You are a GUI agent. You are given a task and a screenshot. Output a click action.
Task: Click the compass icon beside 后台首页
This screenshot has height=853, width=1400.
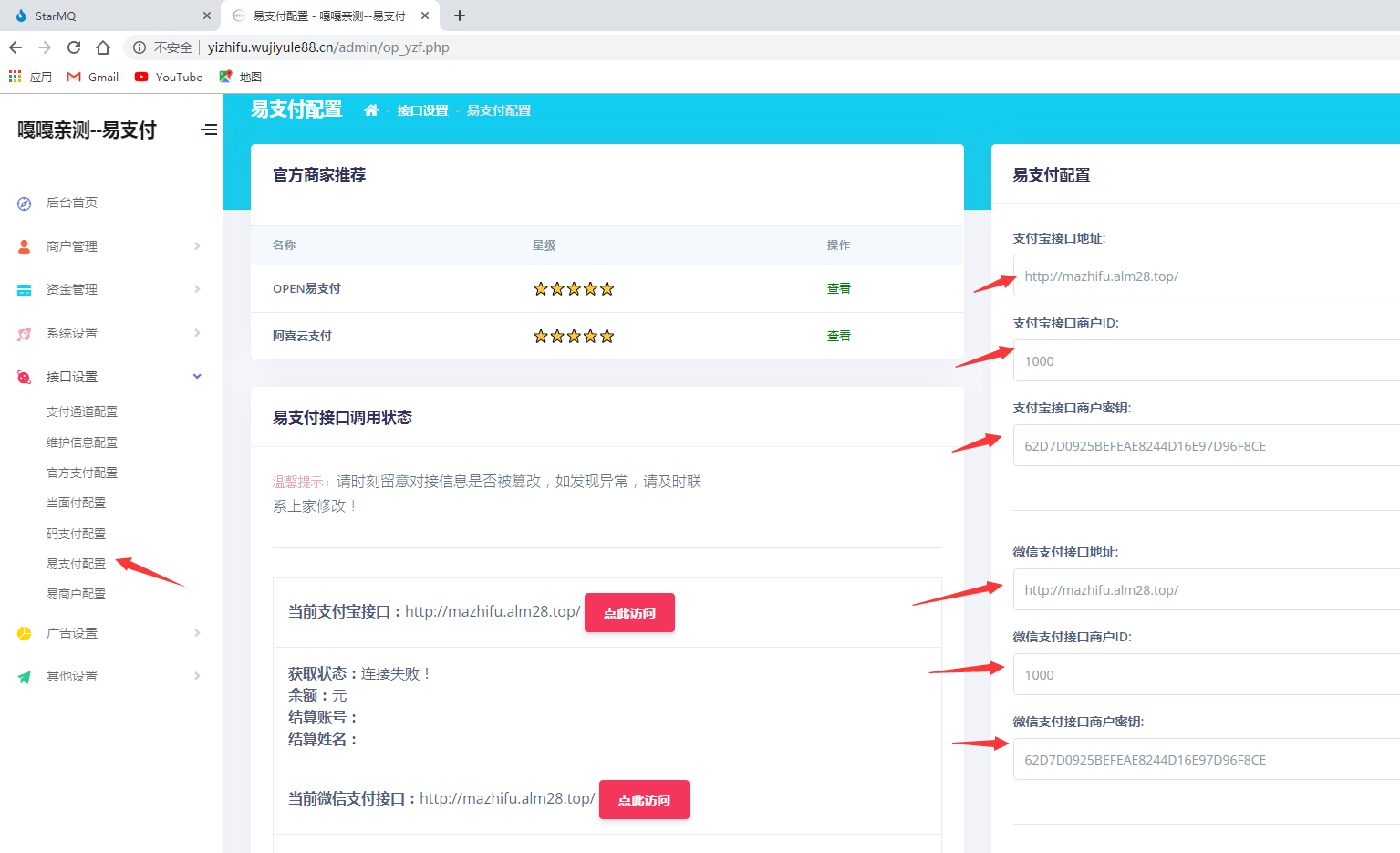(25, 203)
